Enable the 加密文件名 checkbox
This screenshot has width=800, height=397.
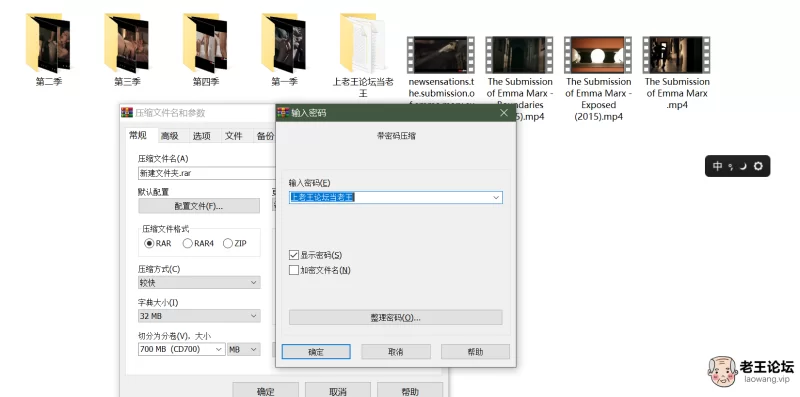point(294,270)
